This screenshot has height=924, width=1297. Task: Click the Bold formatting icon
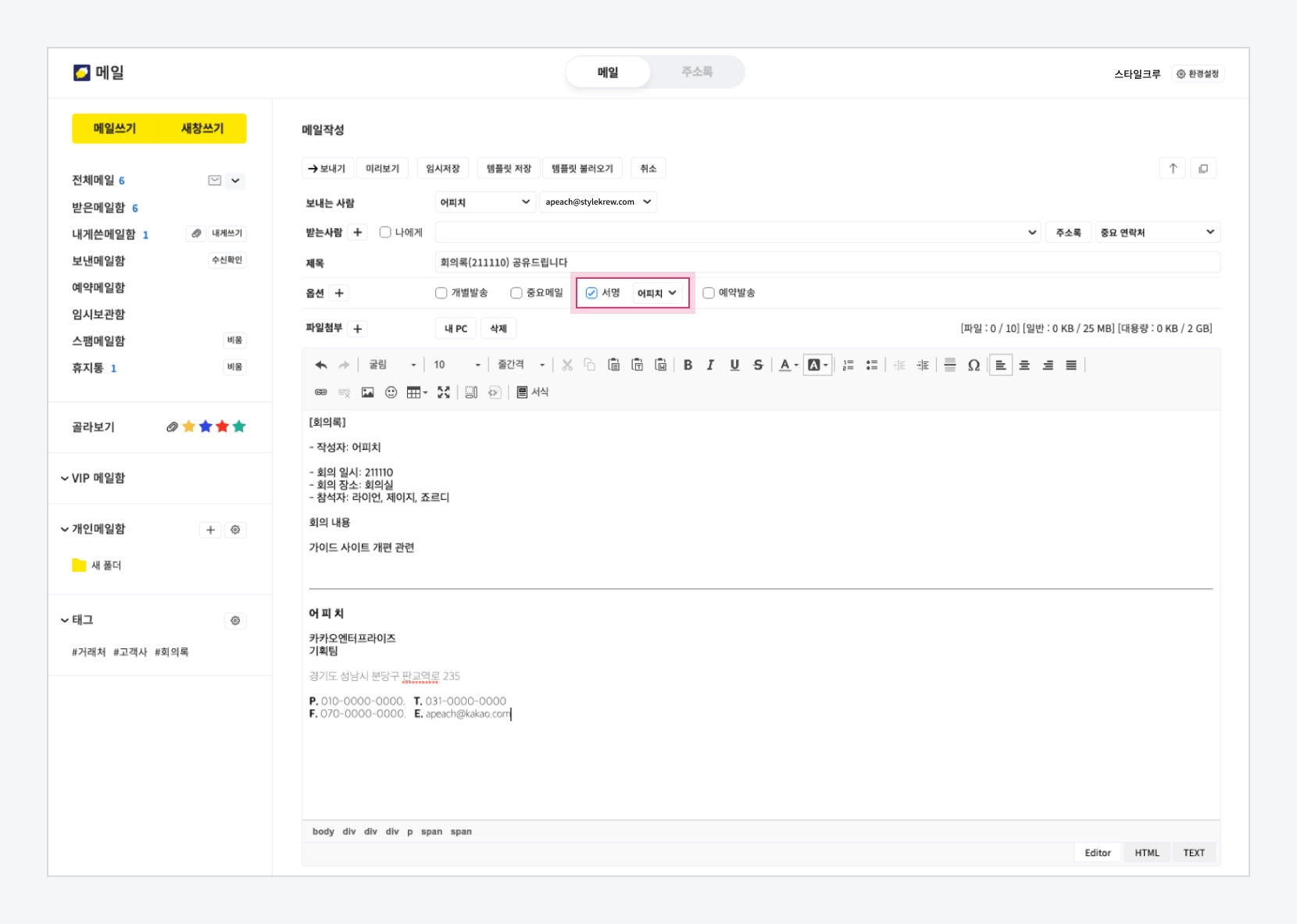pos(688,365)
